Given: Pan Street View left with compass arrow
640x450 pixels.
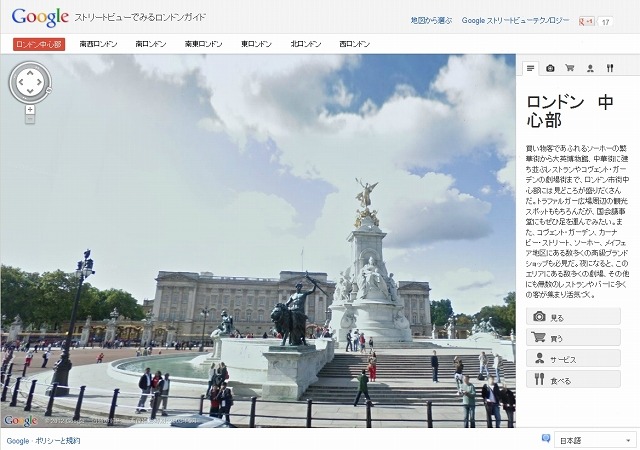Looking at the screenshot, I should click(x=21, y=82).
